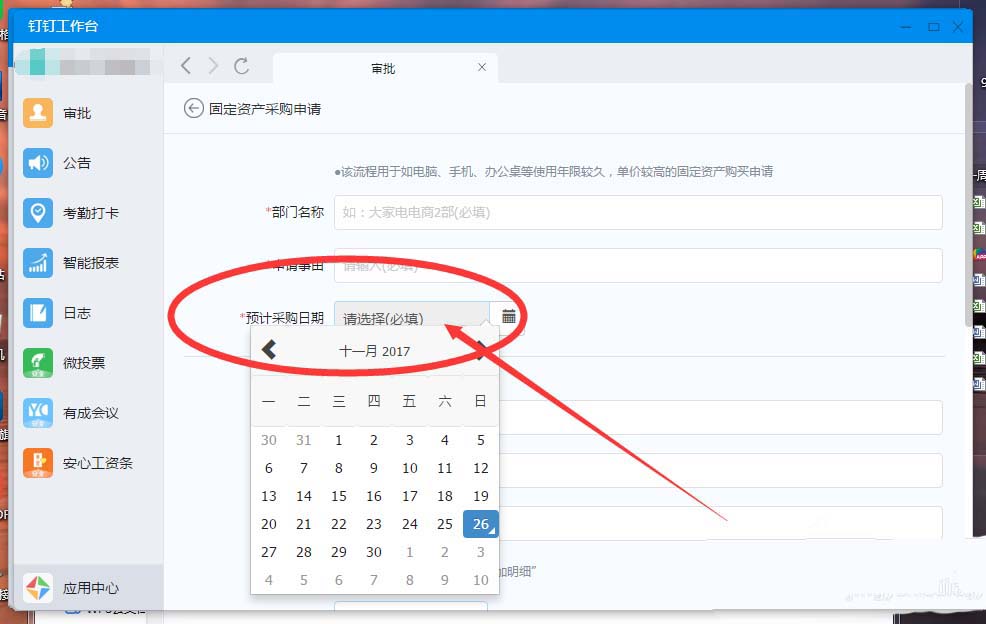Screen dimensions: 986x624
Task: Click the navigate back arrow in toolbar
Action: pyautogui.click(x=186, y=66)
